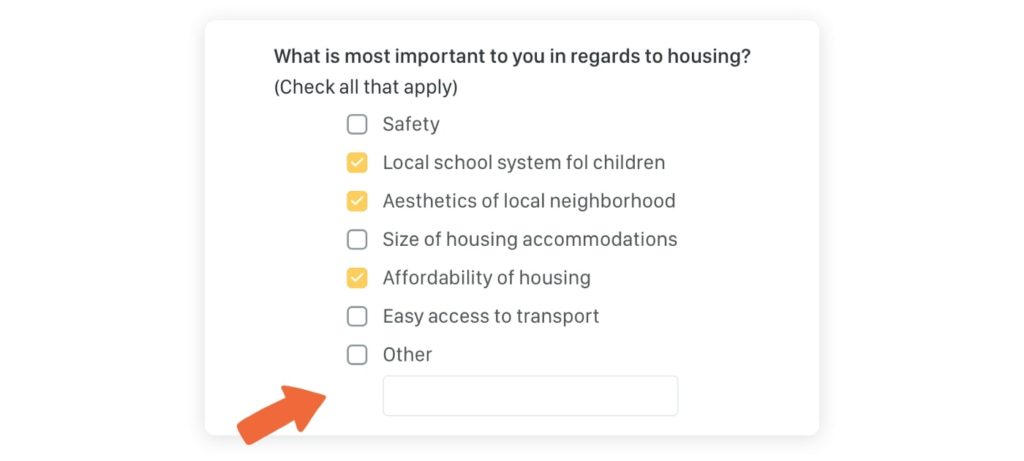
Task: Click the Other text input field
Action: 530,395
